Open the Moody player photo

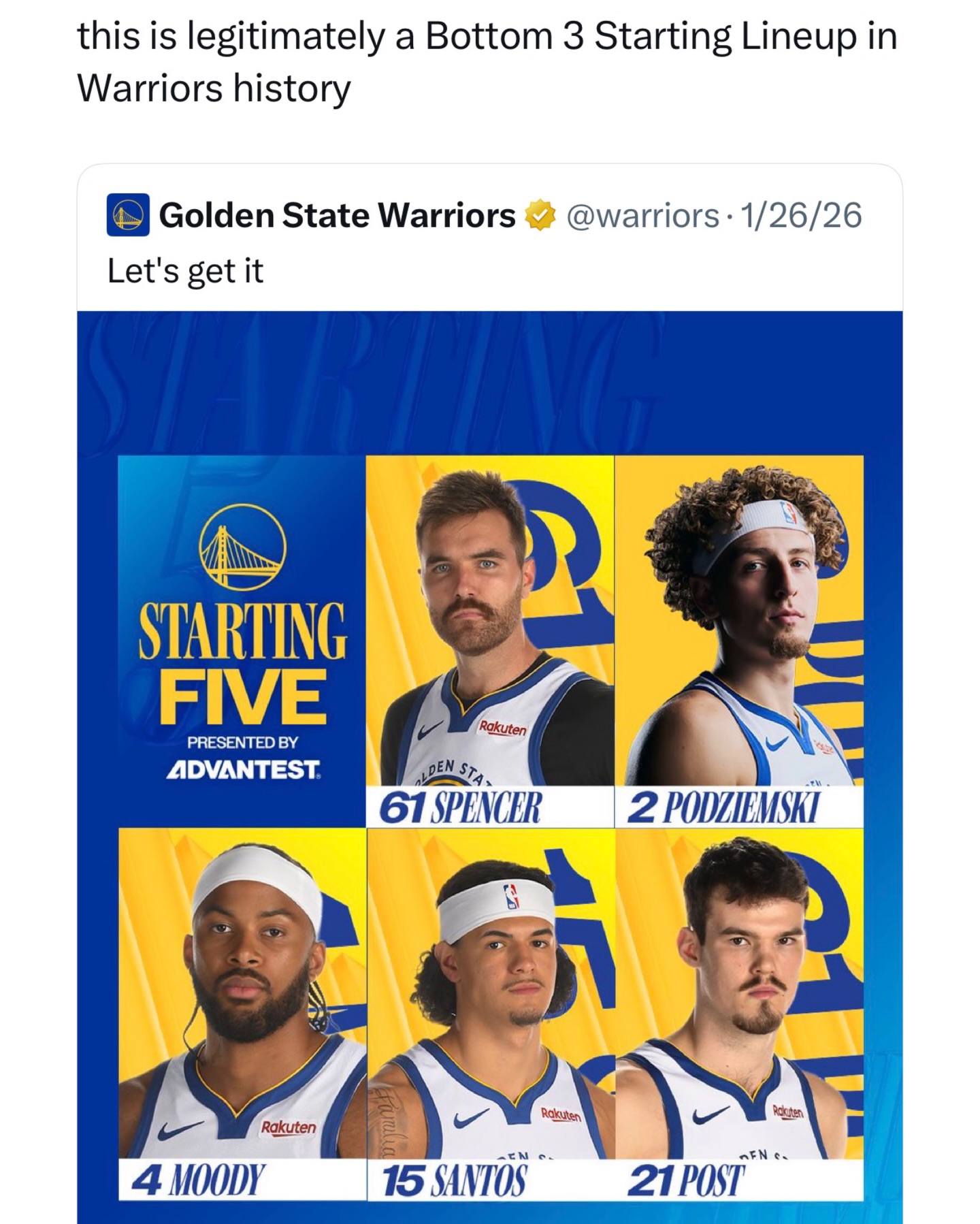tap(242, 993)
